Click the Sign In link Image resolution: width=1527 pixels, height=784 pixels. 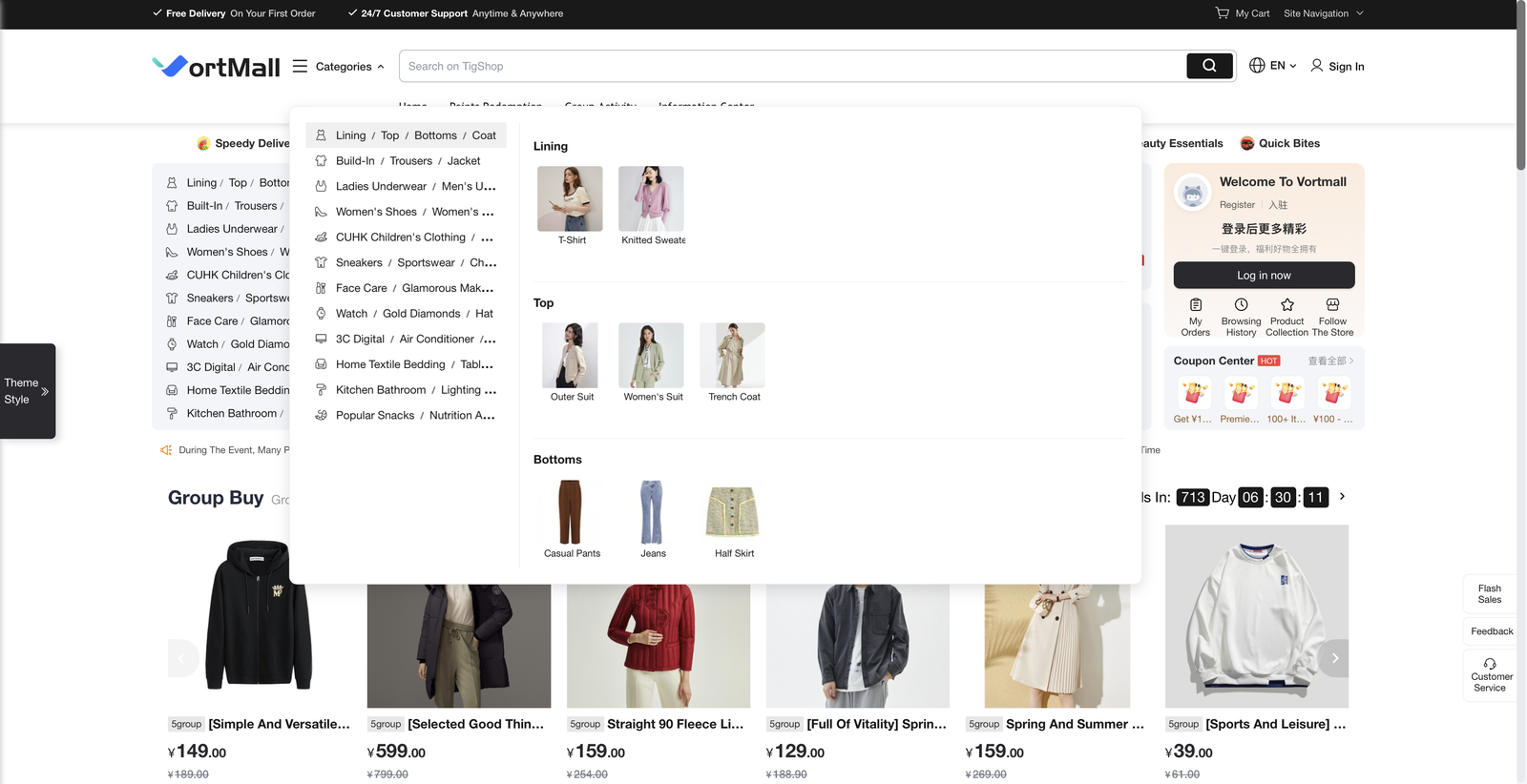pos(1337,67)
